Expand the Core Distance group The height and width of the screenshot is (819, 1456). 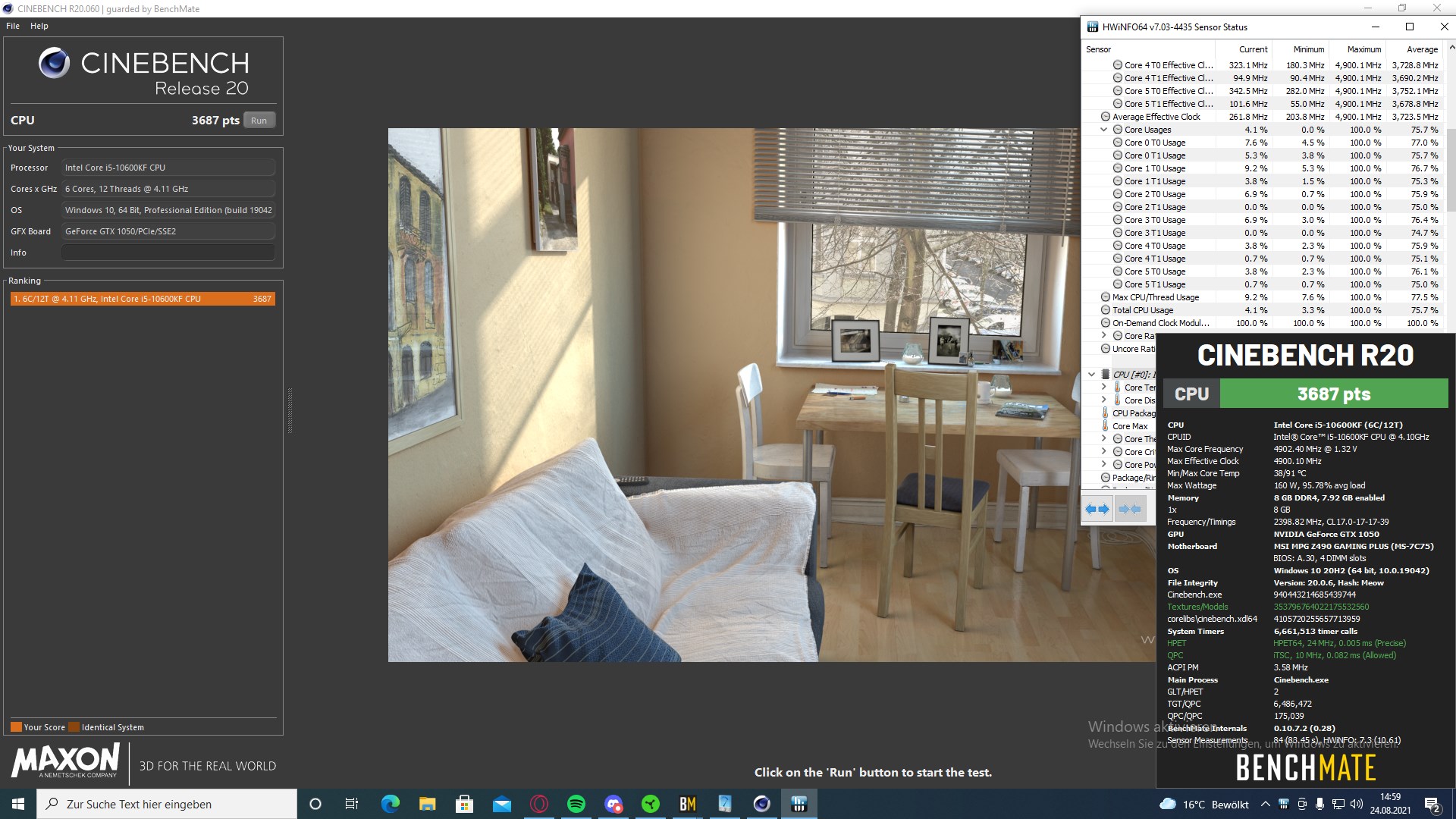pyautogui.click(x=1104, y=400)
